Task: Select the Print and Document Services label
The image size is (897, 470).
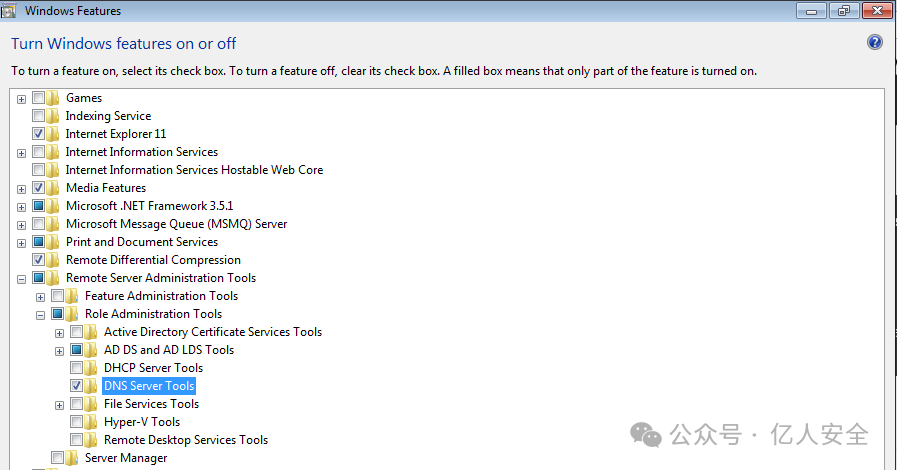Action: pos(142,242)
